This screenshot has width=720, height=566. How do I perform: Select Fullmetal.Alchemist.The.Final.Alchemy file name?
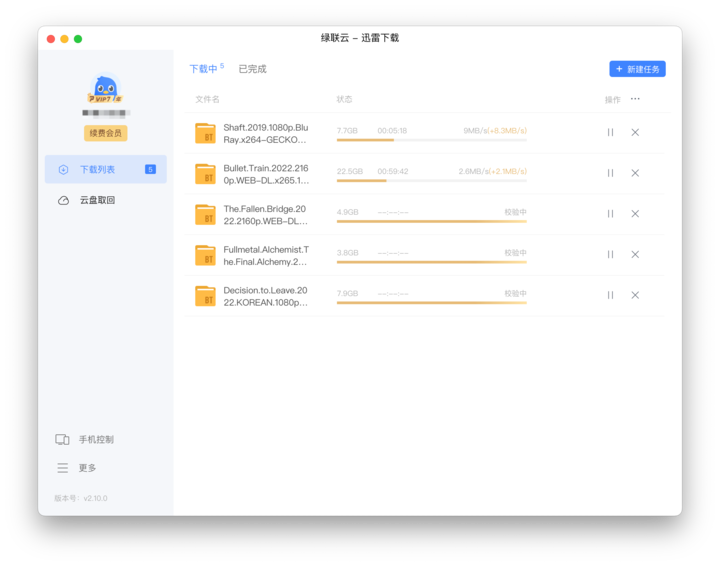pos(266,256)
